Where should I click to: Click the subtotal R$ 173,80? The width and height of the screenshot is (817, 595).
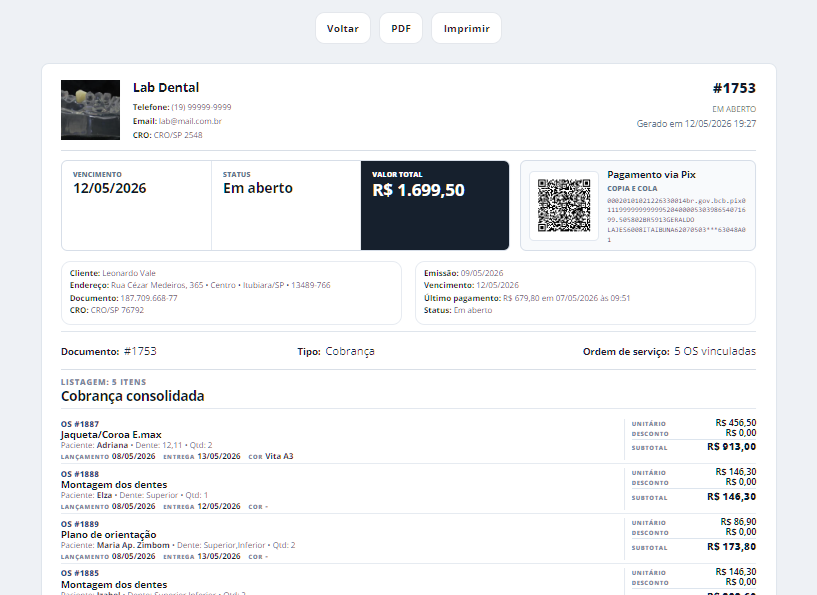click(x=732, y=547)
